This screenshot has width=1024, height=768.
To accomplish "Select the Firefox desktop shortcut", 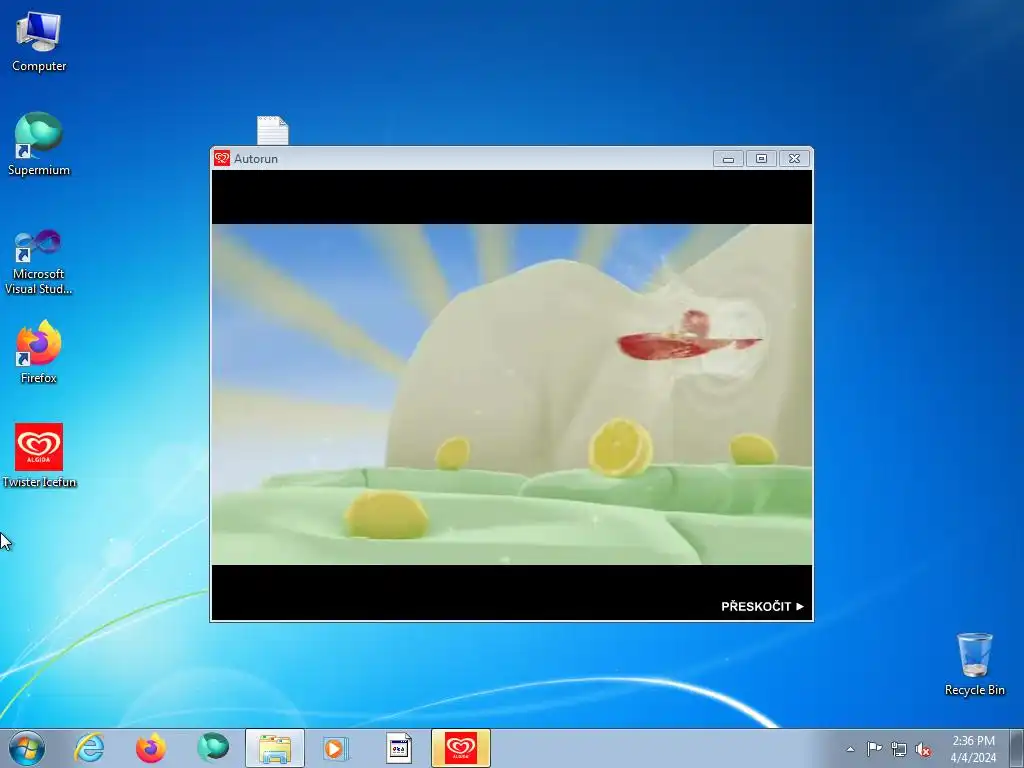I will tap(39, 351).
